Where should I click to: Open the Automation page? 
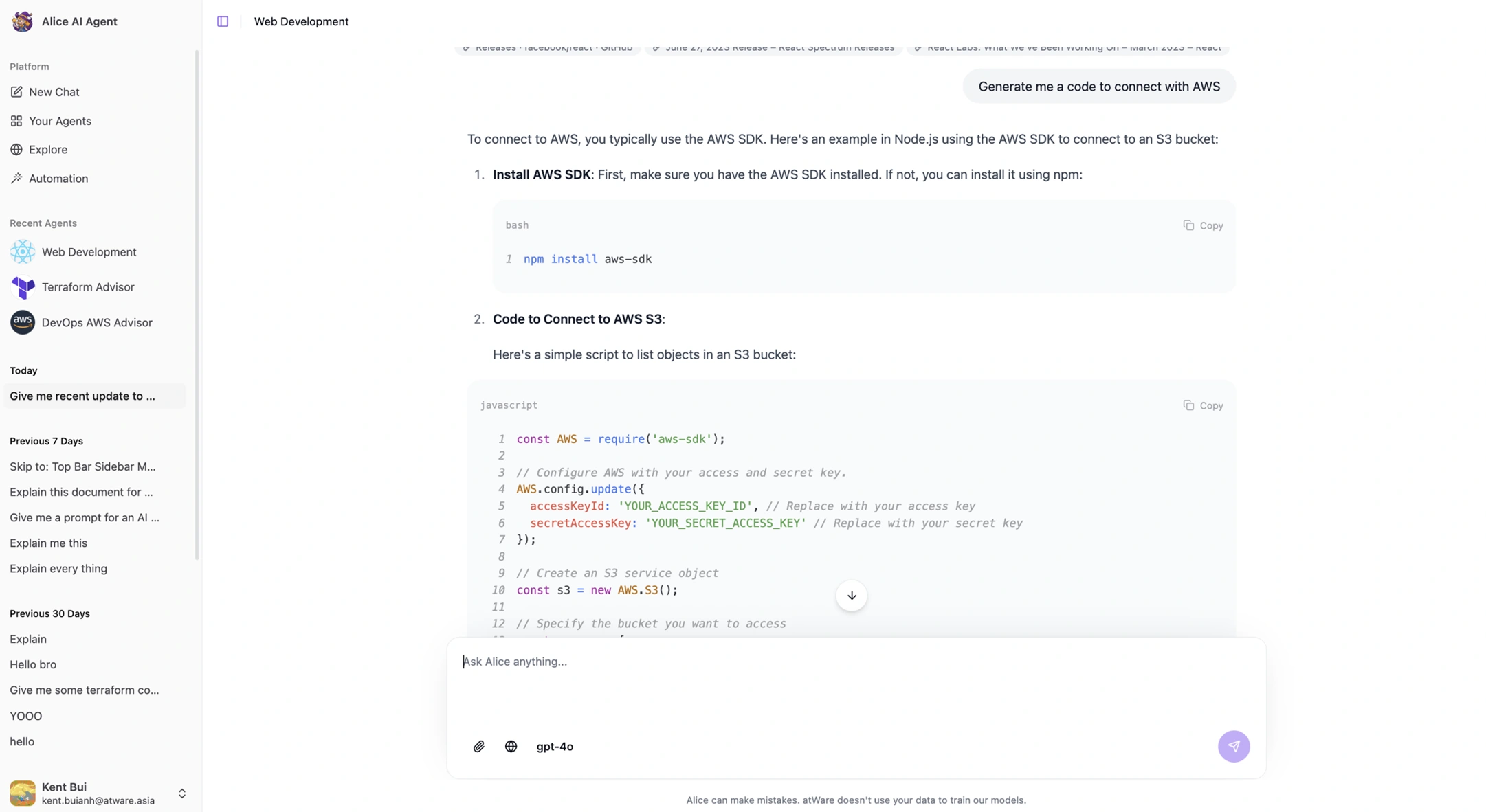58,179
